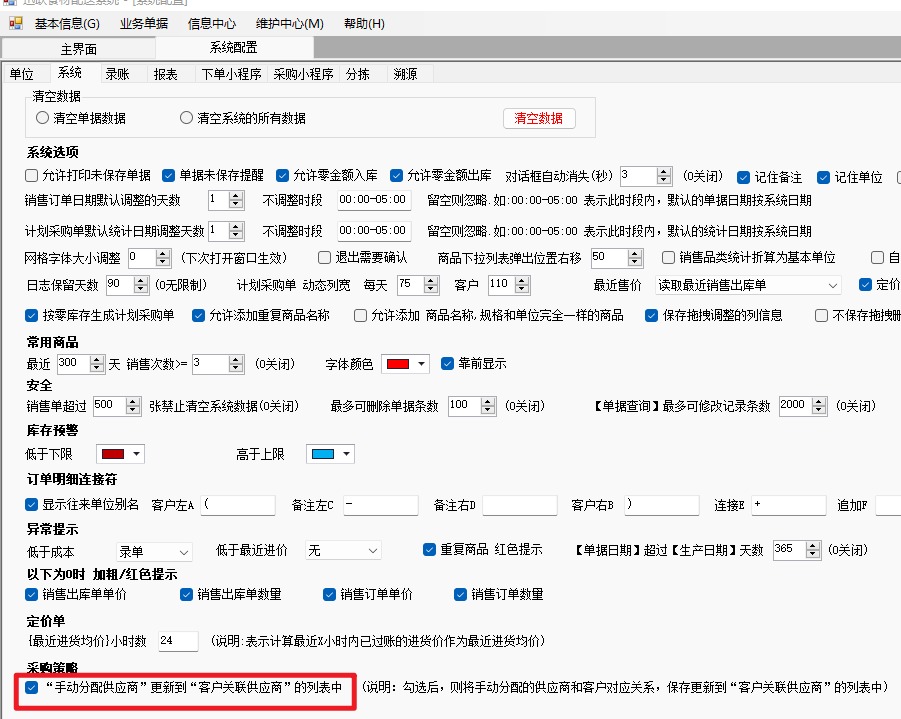Open the 业务单据 menu
The width and height of the screenshot is (901, 719).
click(x=144, y=24)
